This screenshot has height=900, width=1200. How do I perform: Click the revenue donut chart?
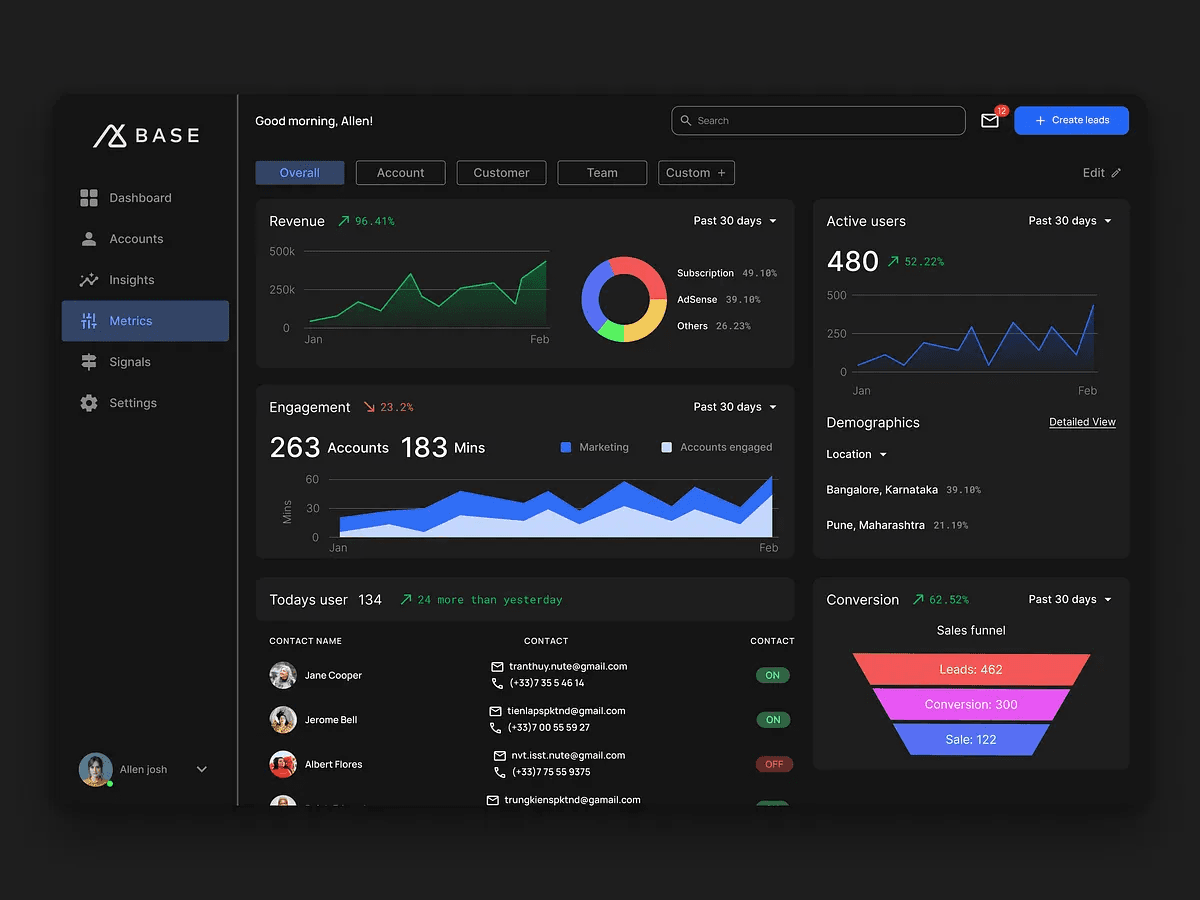(x=624, y=299)
